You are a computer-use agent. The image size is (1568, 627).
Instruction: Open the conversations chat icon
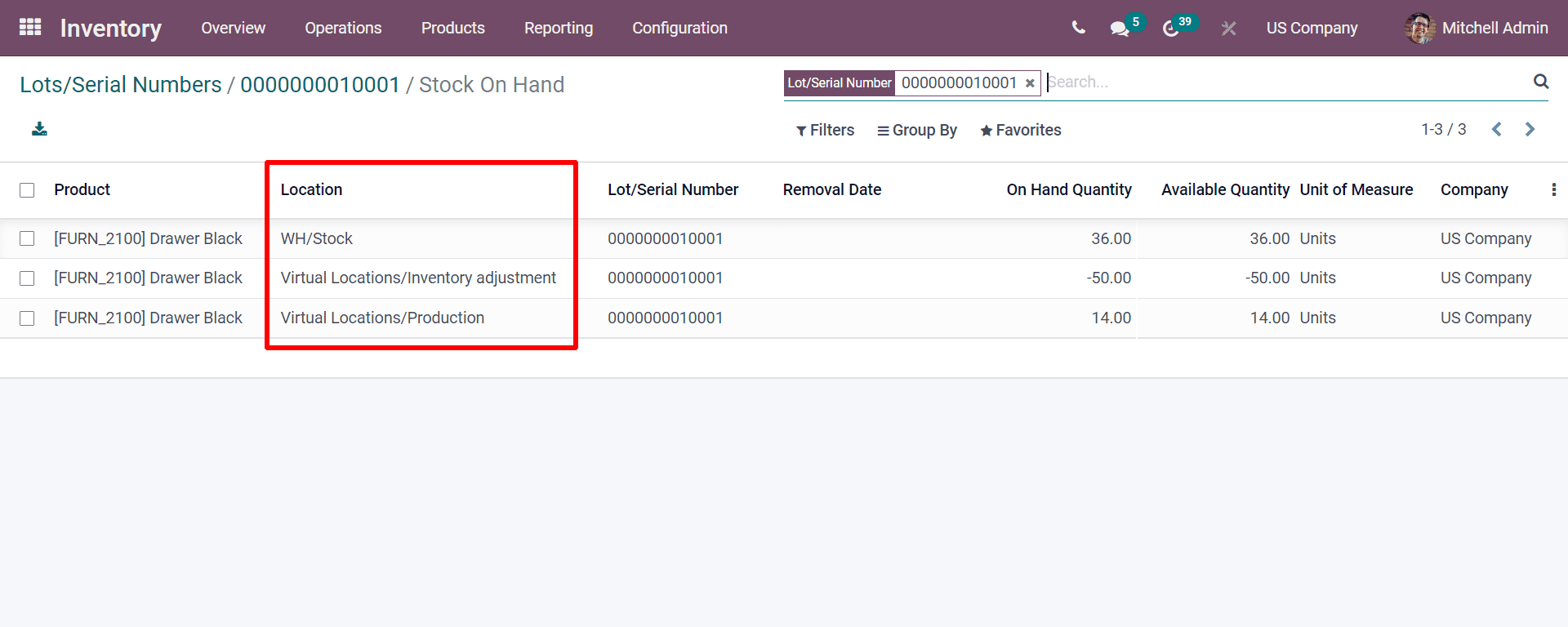click(x=1119, y=29)
